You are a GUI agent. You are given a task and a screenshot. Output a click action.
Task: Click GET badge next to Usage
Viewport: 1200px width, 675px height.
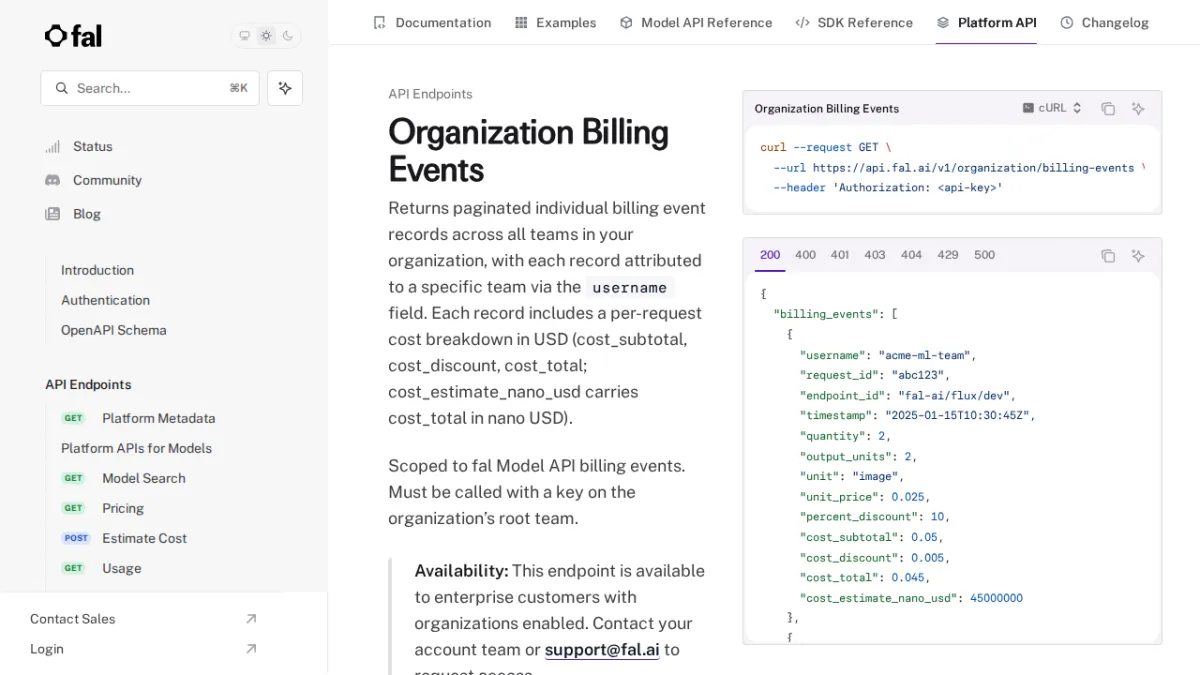click(74, 568)
